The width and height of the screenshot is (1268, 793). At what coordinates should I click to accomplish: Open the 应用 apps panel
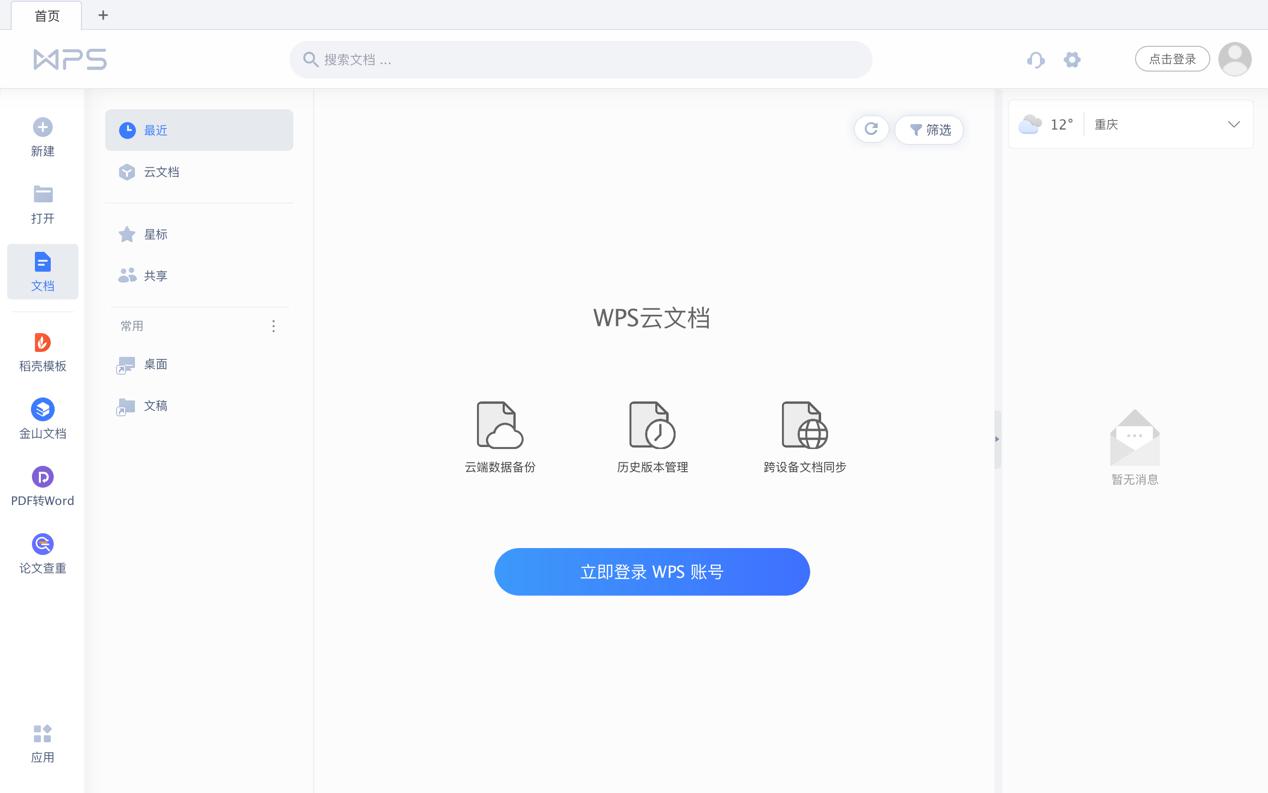coord(42,743)
